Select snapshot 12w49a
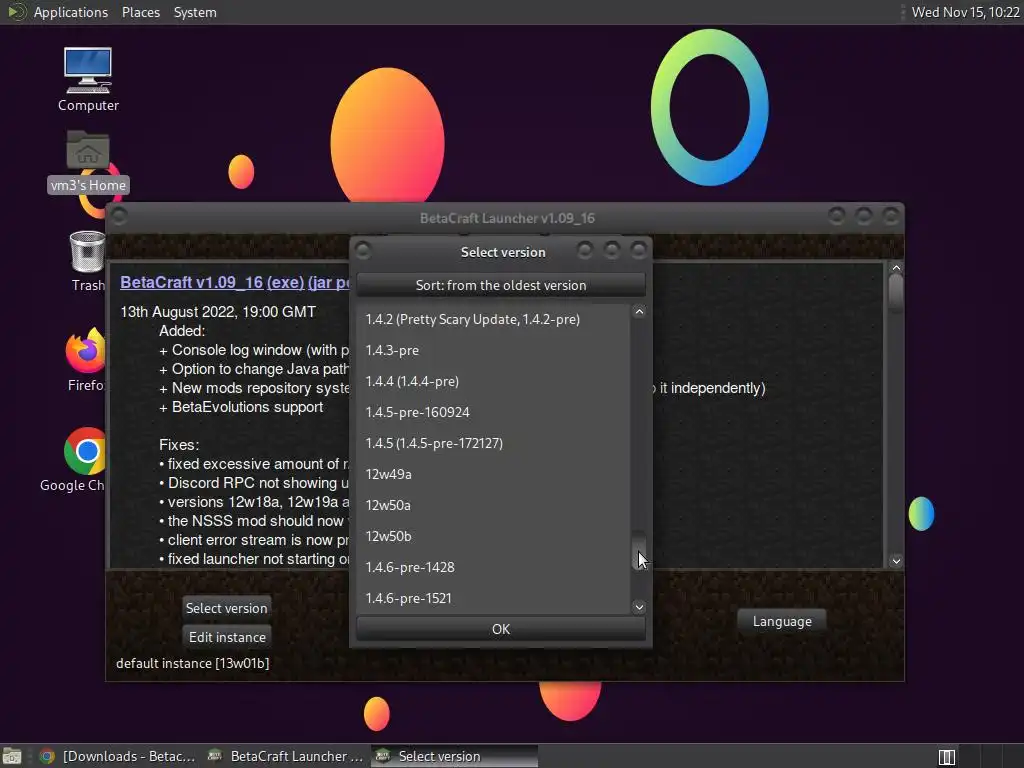 tap(493, 474)
